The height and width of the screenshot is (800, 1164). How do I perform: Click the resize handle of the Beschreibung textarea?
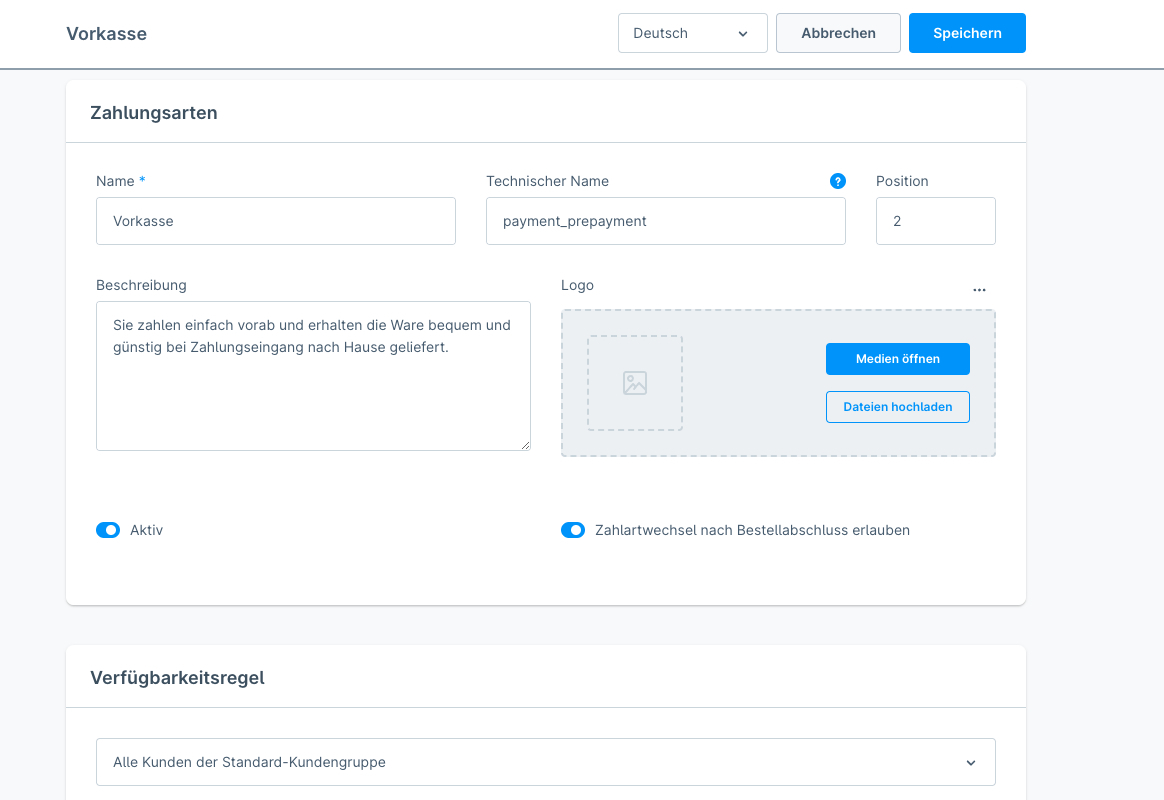525,445
